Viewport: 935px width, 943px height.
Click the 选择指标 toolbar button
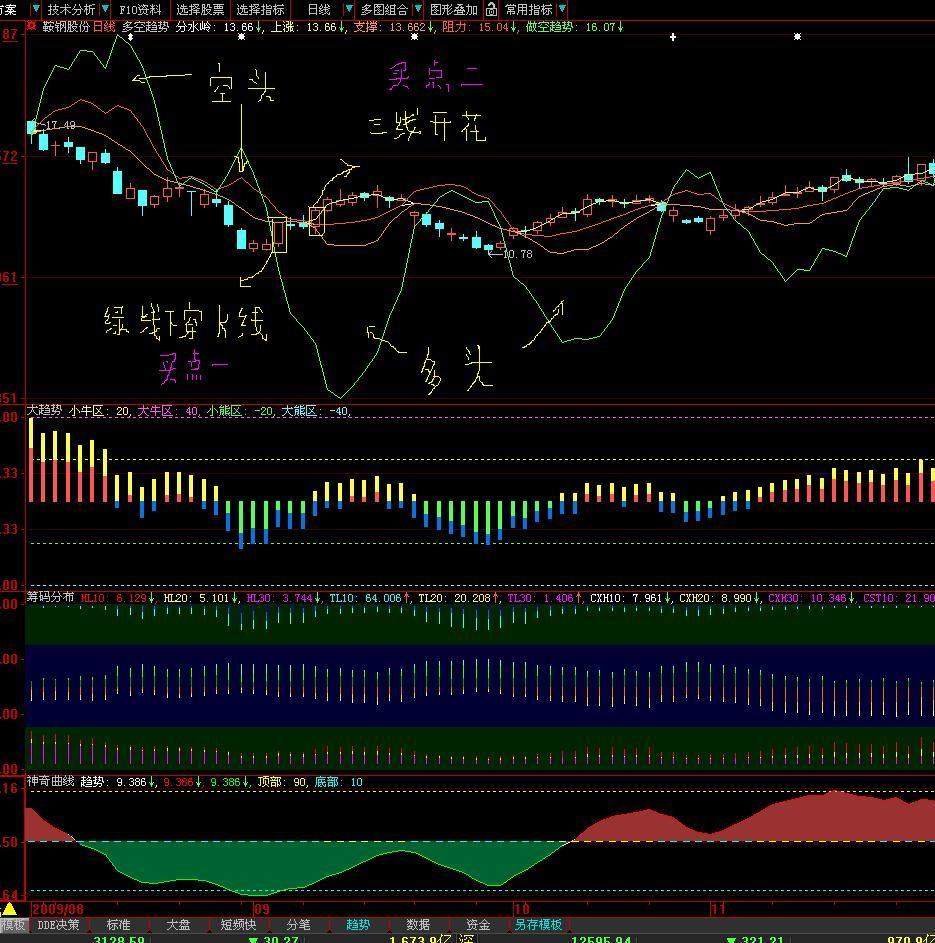[x=260, y=10]
